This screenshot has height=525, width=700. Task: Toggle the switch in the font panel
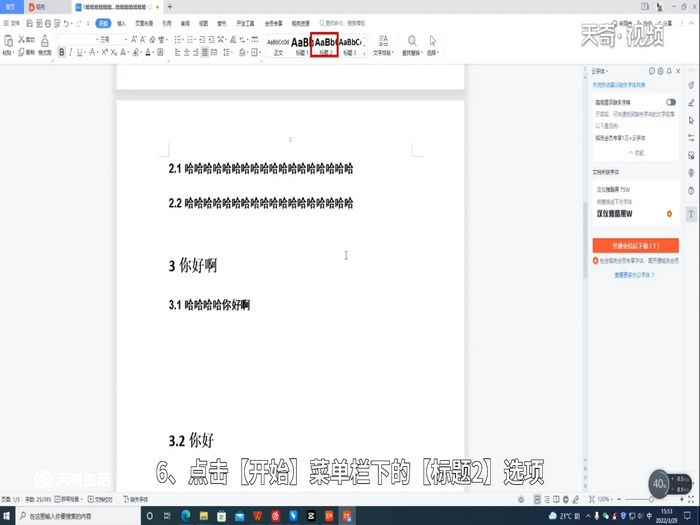[671, 102]
